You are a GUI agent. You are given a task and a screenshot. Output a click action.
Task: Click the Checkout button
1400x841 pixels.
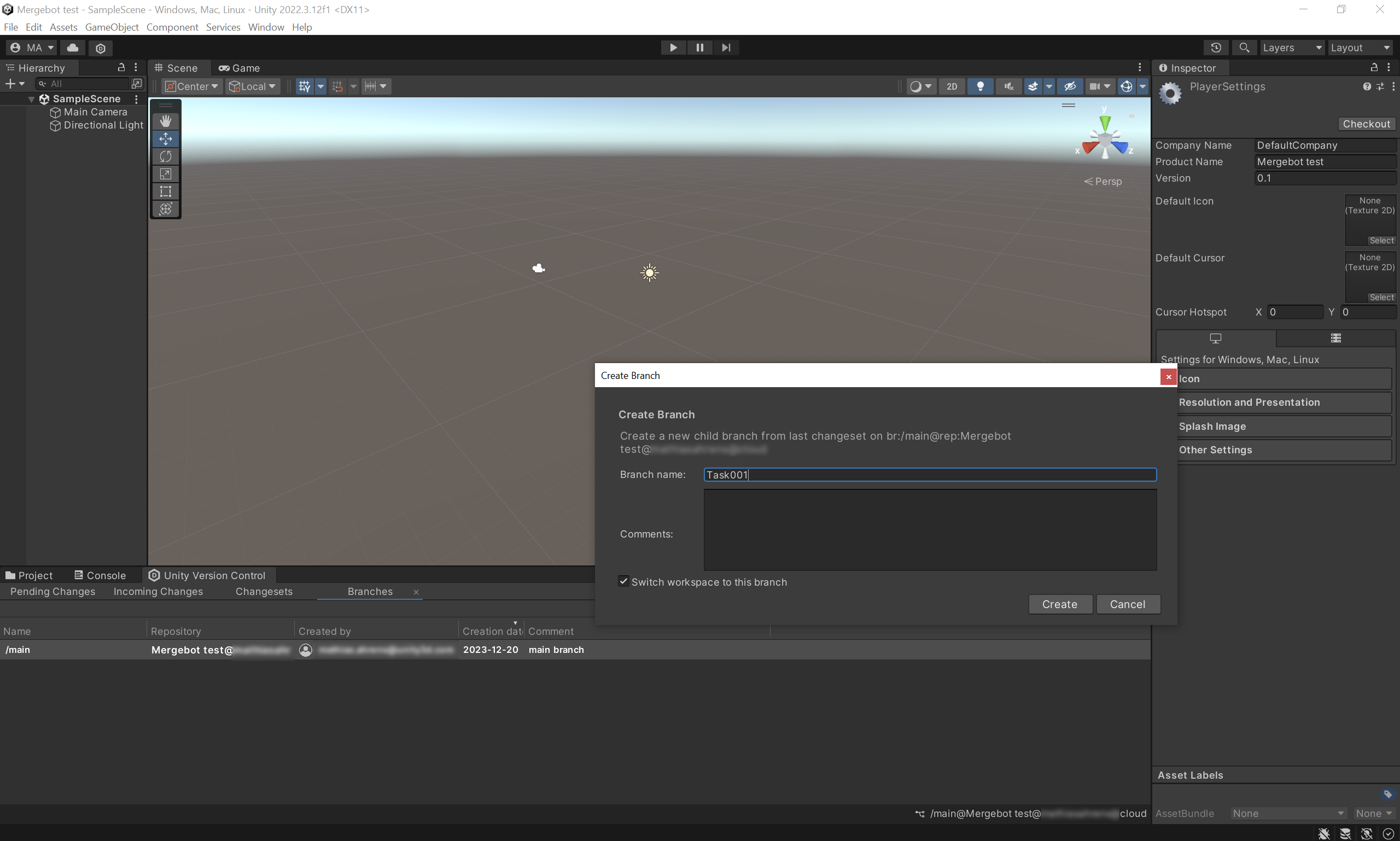click(x=1366, y=124)
